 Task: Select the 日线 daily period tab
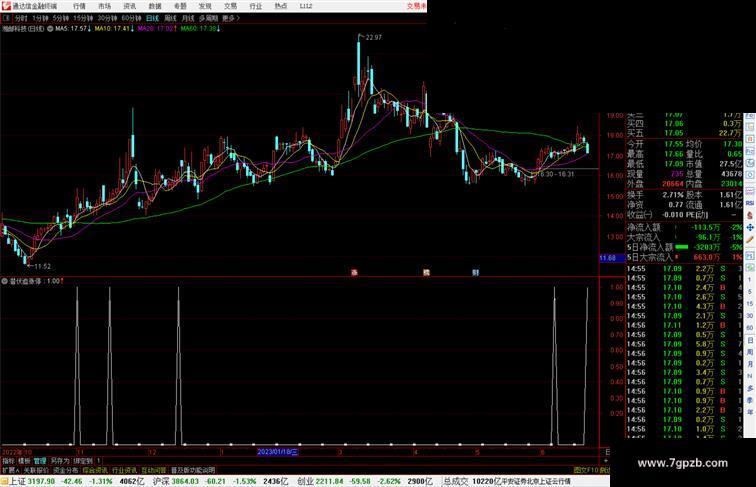tap(152, 18)
